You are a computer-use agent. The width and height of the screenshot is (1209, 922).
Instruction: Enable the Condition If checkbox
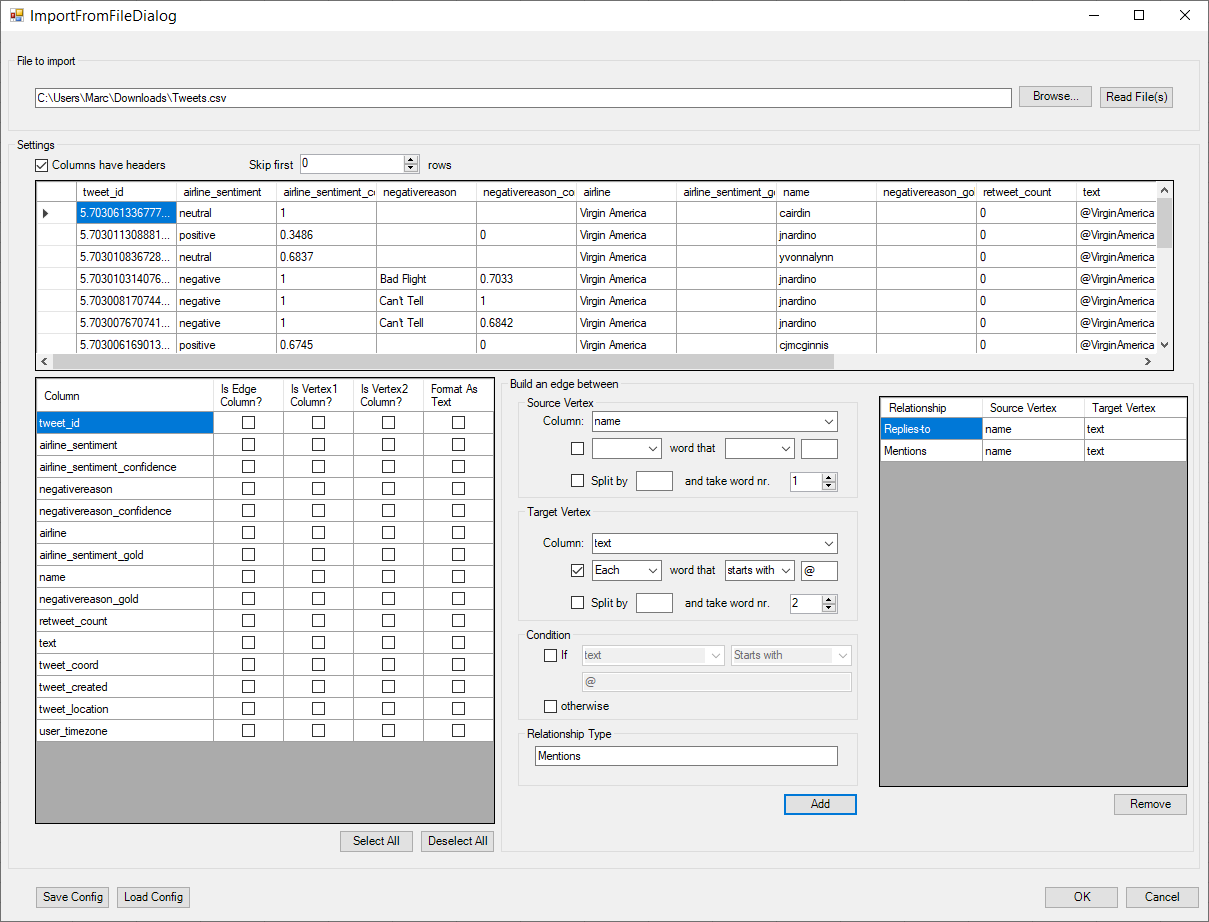coord(550,656)
